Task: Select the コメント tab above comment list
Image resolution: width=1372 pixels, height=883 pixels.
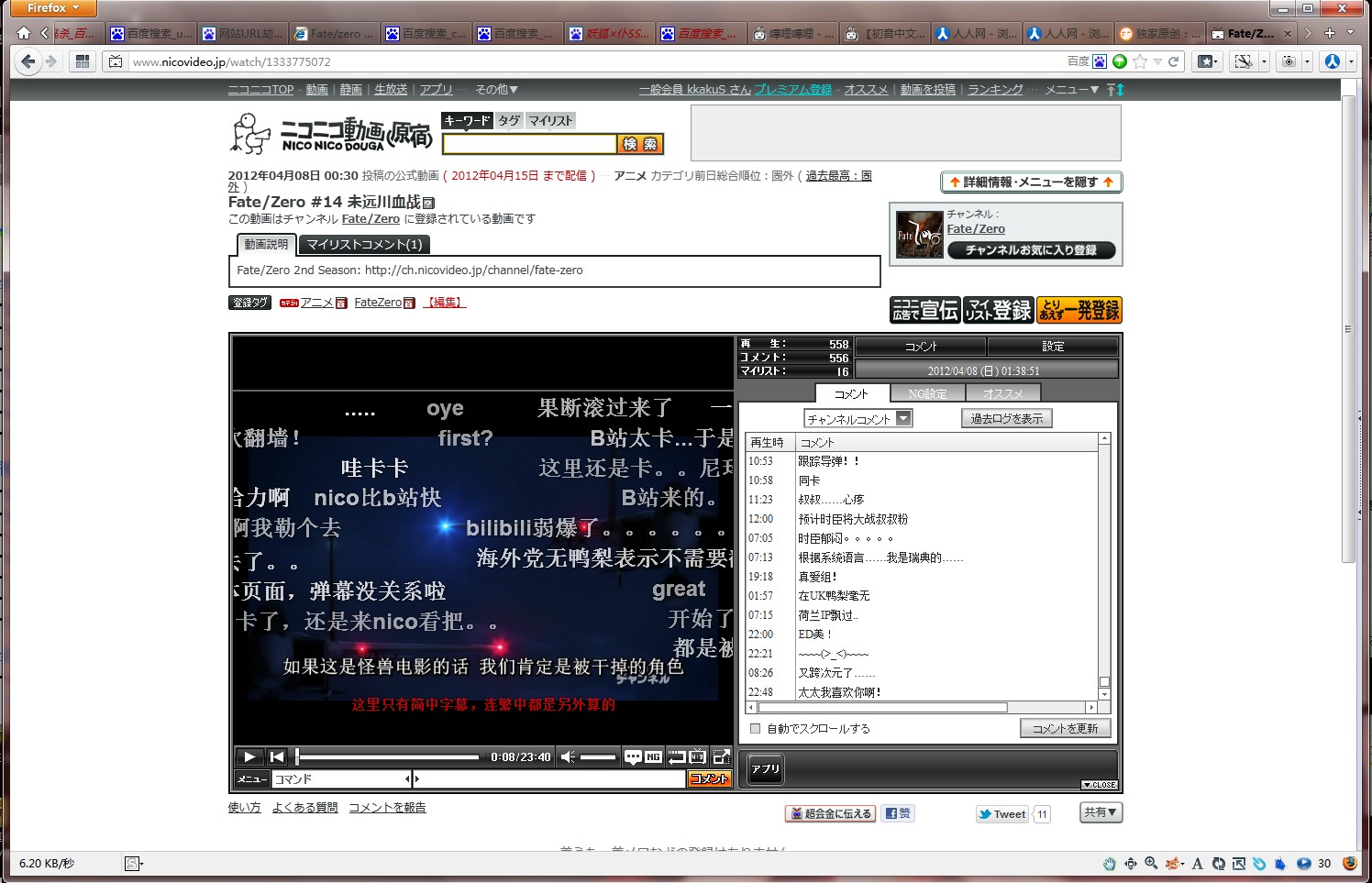Action: coord(851,393)
